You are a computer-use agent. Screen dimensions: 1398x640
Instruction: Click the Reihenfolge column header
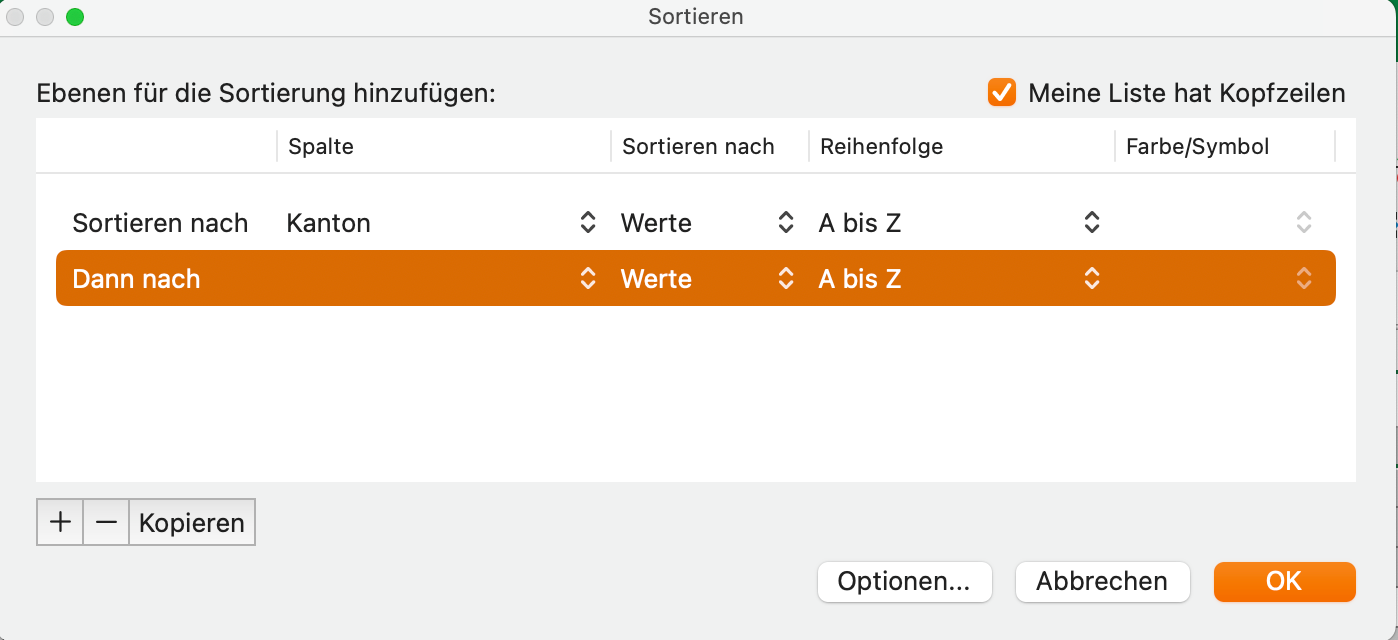880,146
